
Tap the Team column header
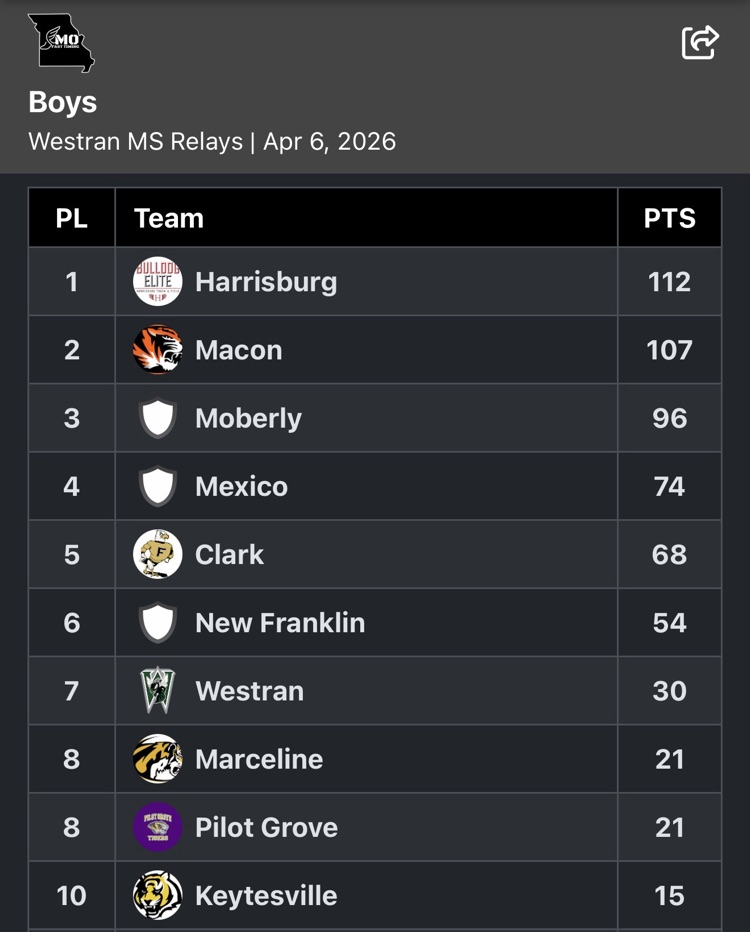pyautogui.click(x=169, y=218)
